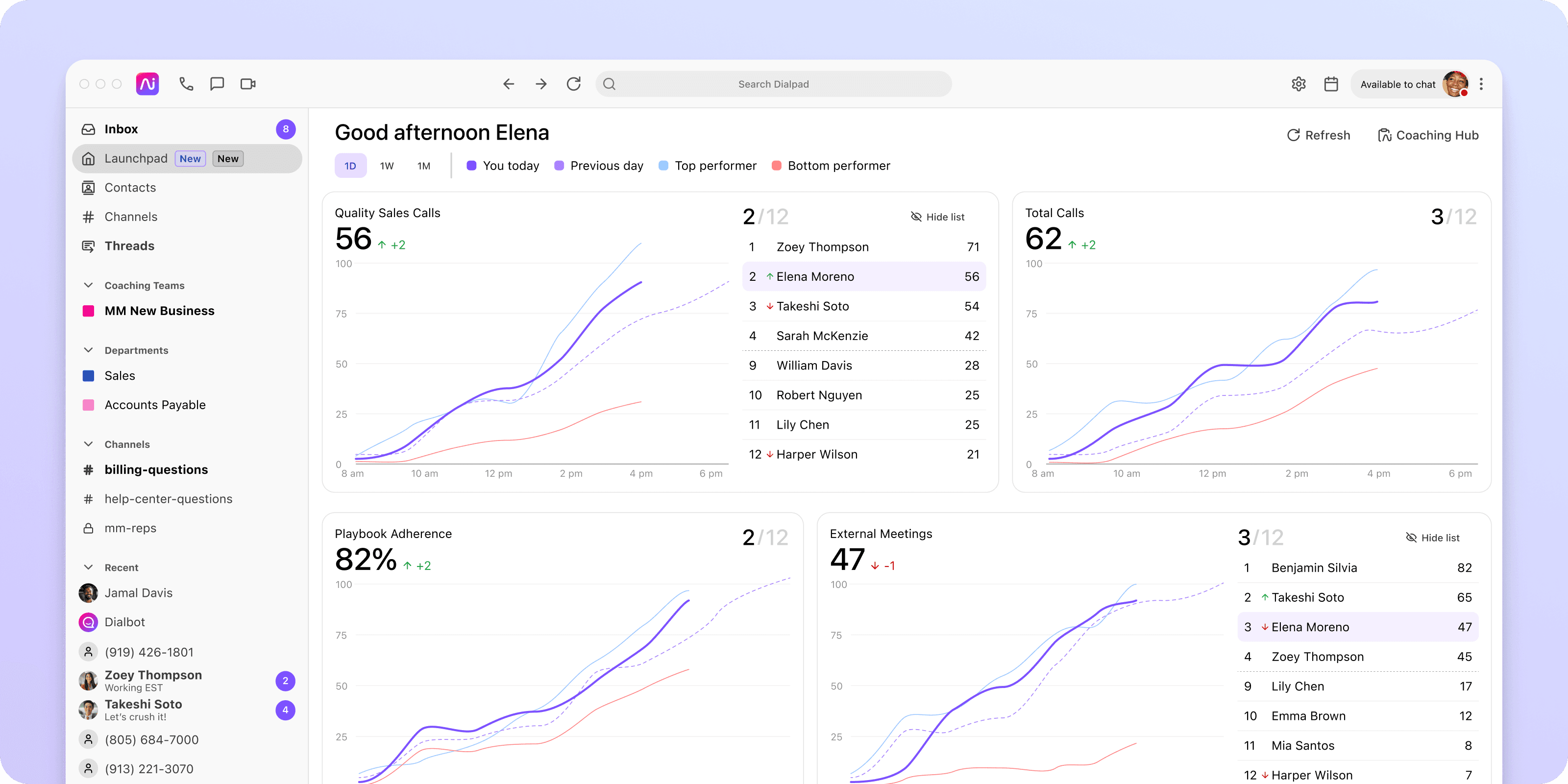Viewport: 1568px width, 784px height.
Task: Collapse the Departments section
Action: [x=88, y=350]
